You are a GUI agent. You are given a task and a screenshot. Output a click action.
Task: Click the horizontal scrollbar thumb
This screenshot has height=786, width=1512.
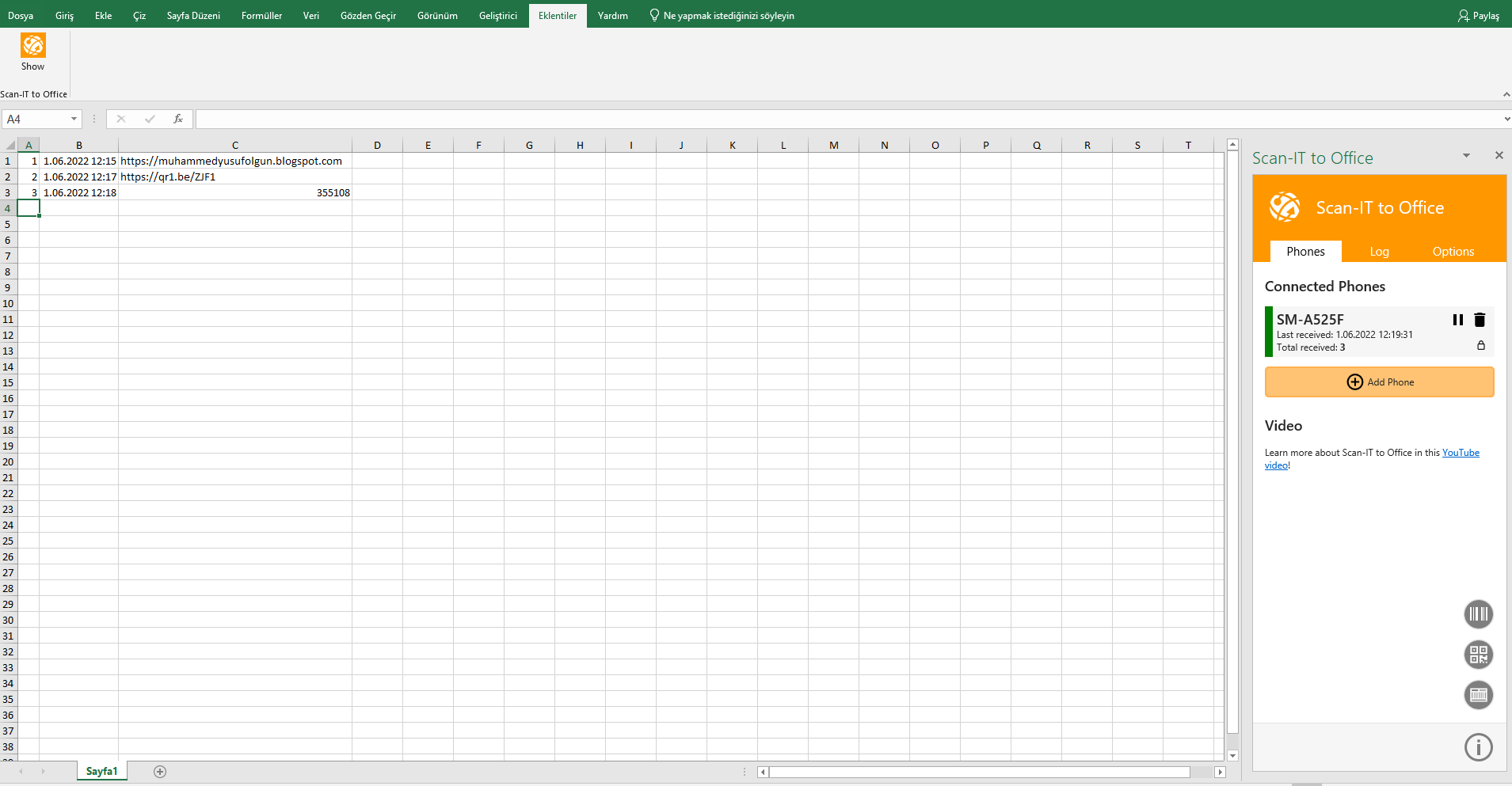(x=979, y=772)
